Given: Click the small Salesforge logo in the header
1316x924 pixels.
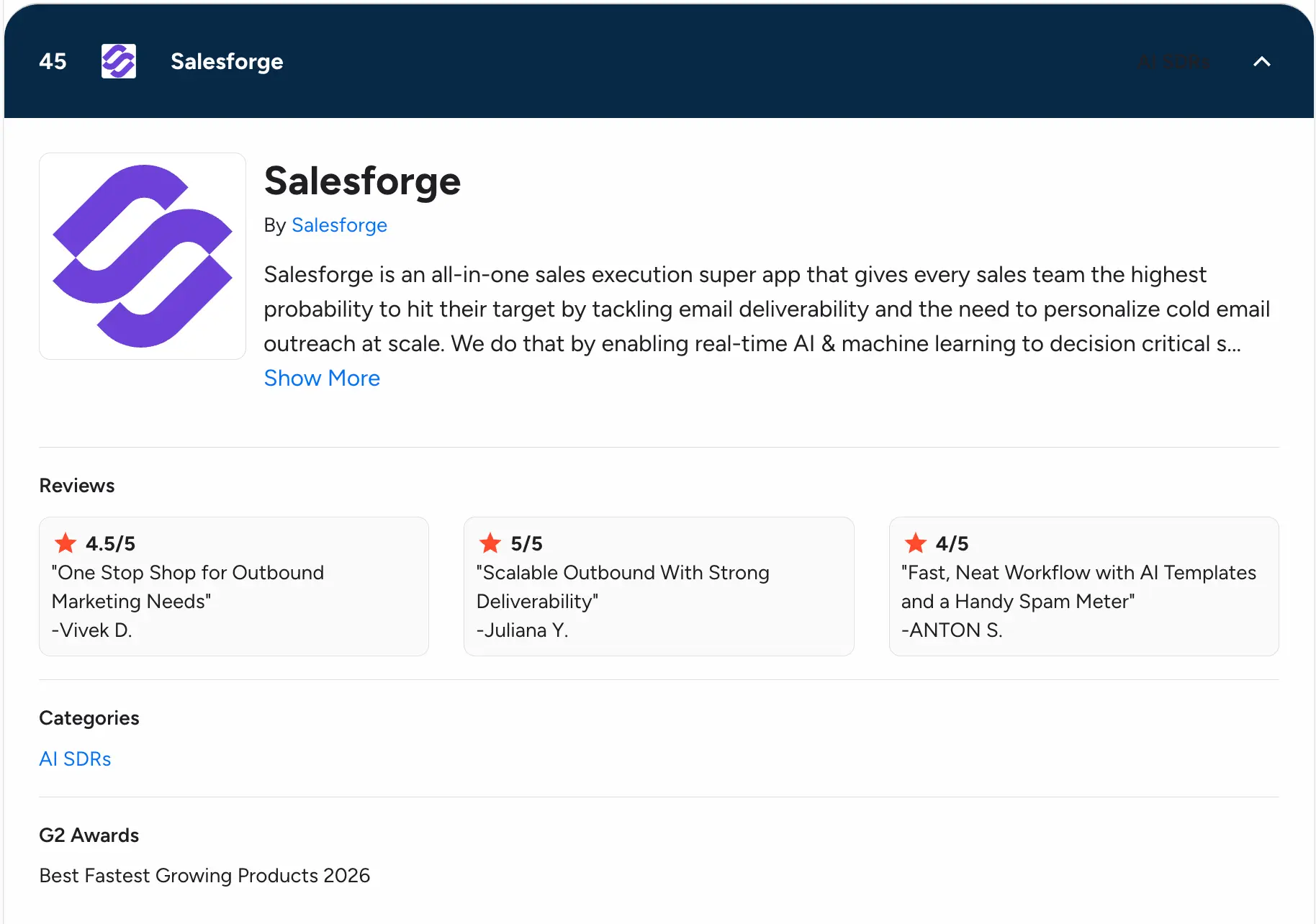Looking at the screenshot, I should [x=119, y=61].
